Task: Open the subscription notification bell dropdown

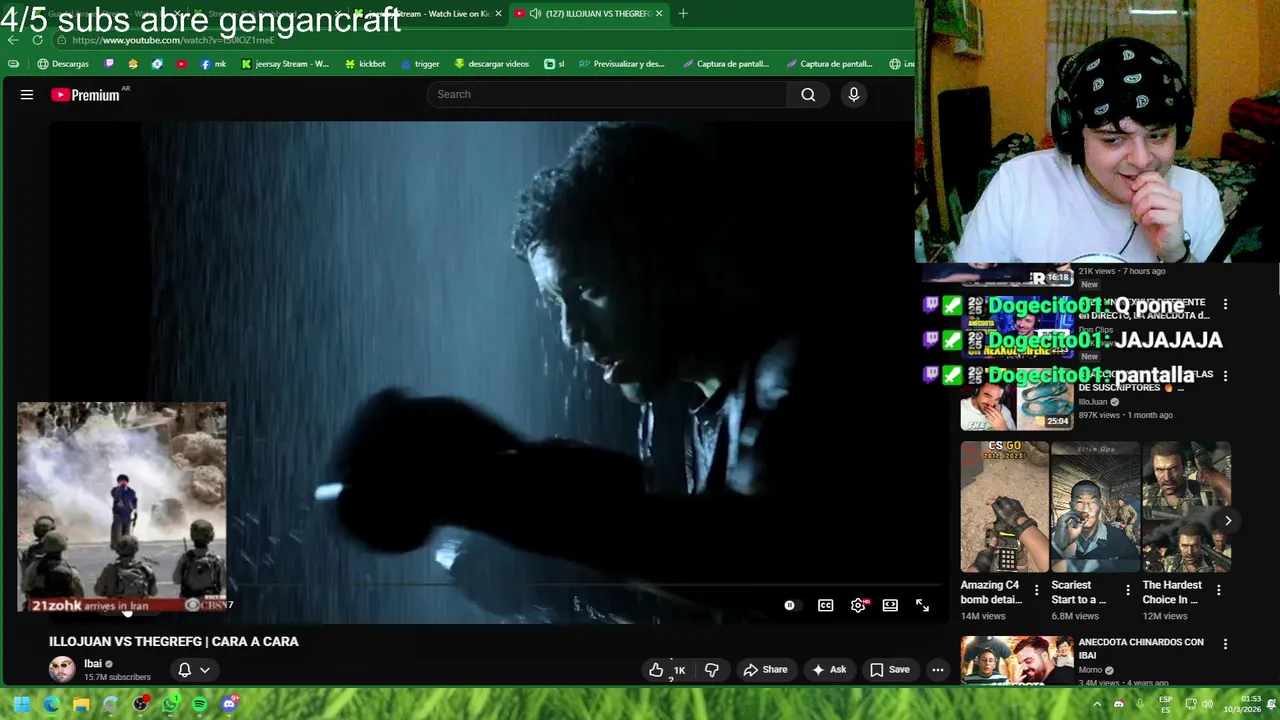Action: click(193, 670)
